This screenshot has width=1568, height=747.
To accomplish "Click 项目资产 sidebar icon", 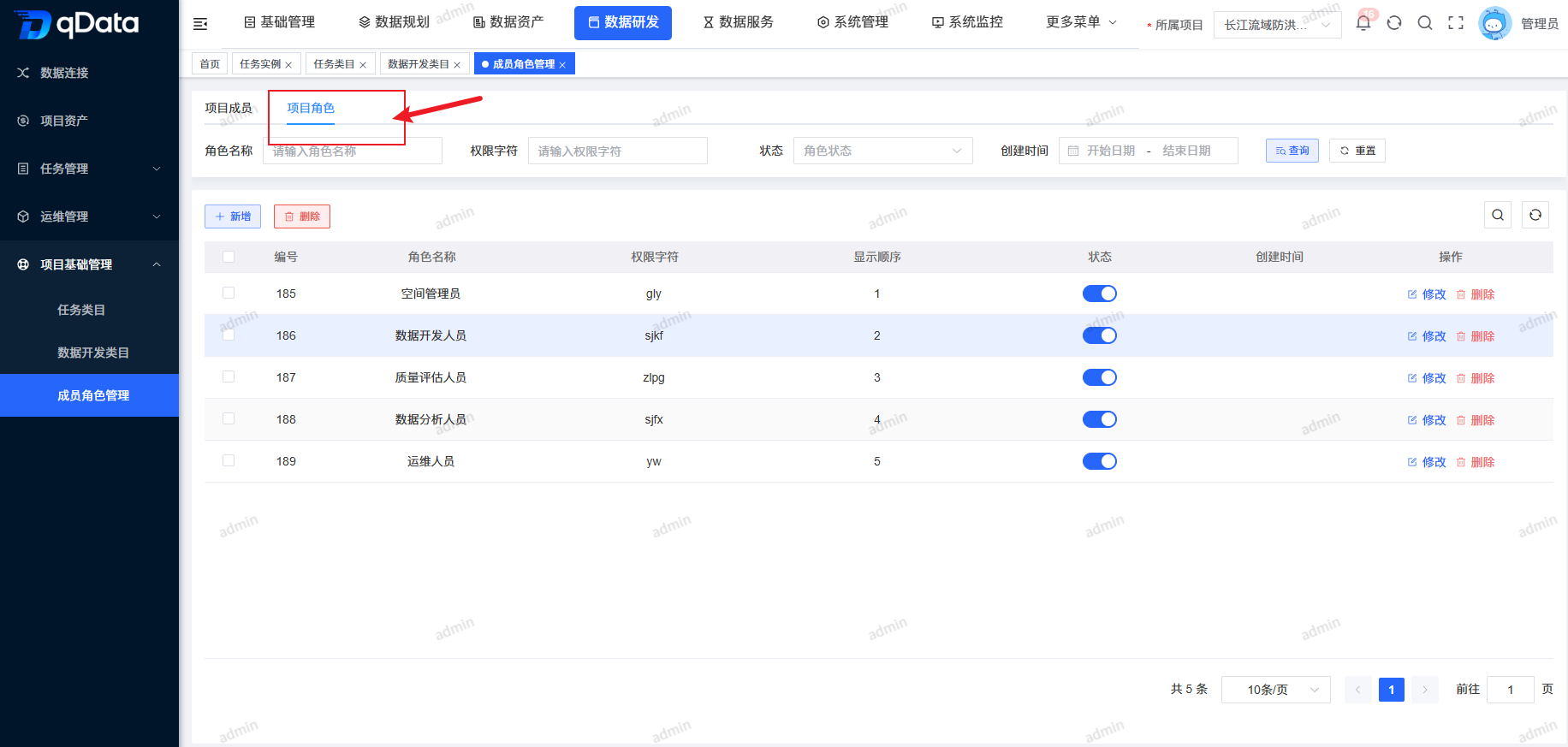I will click(23, 121).
